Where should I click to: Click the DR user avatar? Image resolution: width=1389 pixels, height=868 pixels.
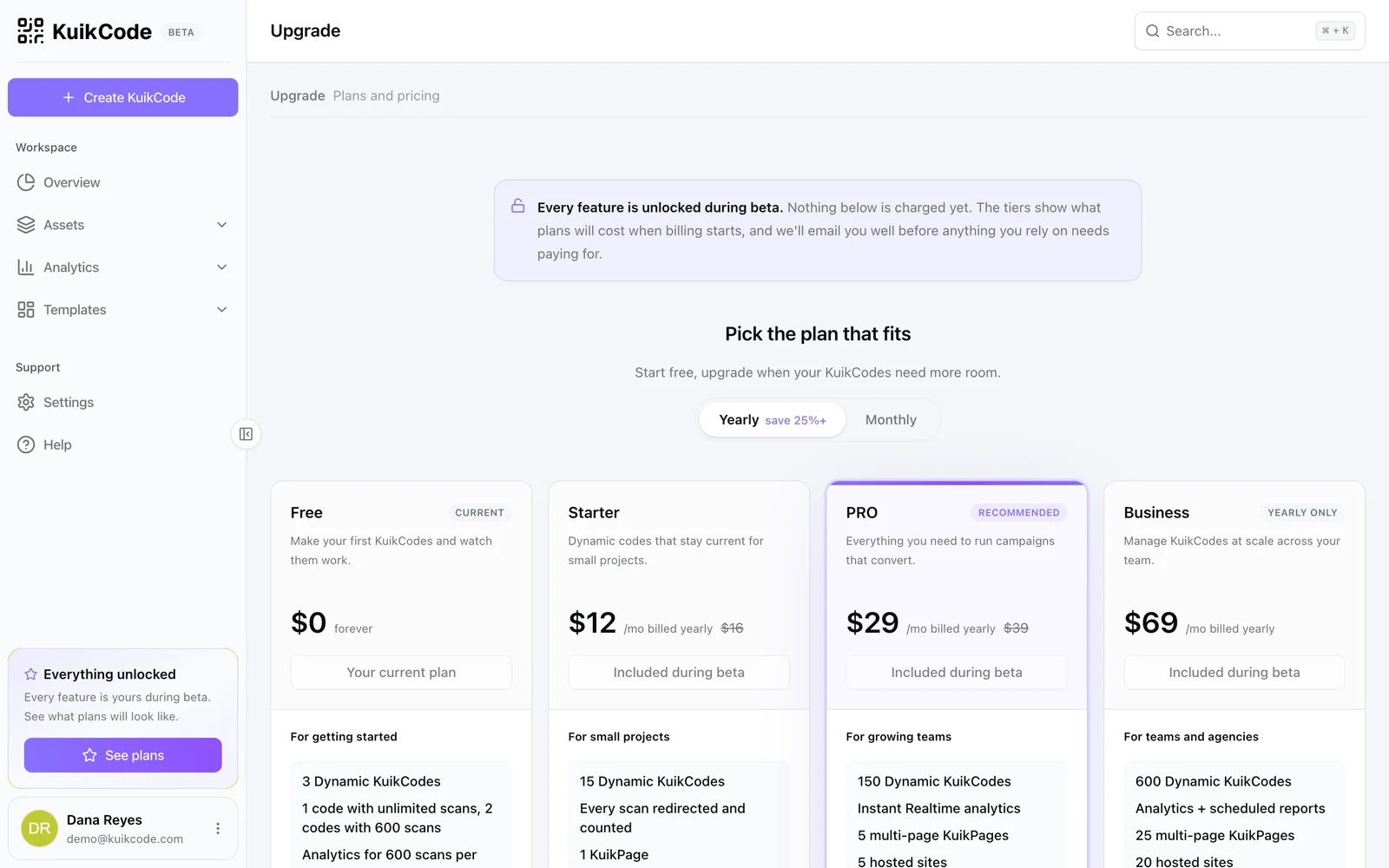click(x=39, y=829)
